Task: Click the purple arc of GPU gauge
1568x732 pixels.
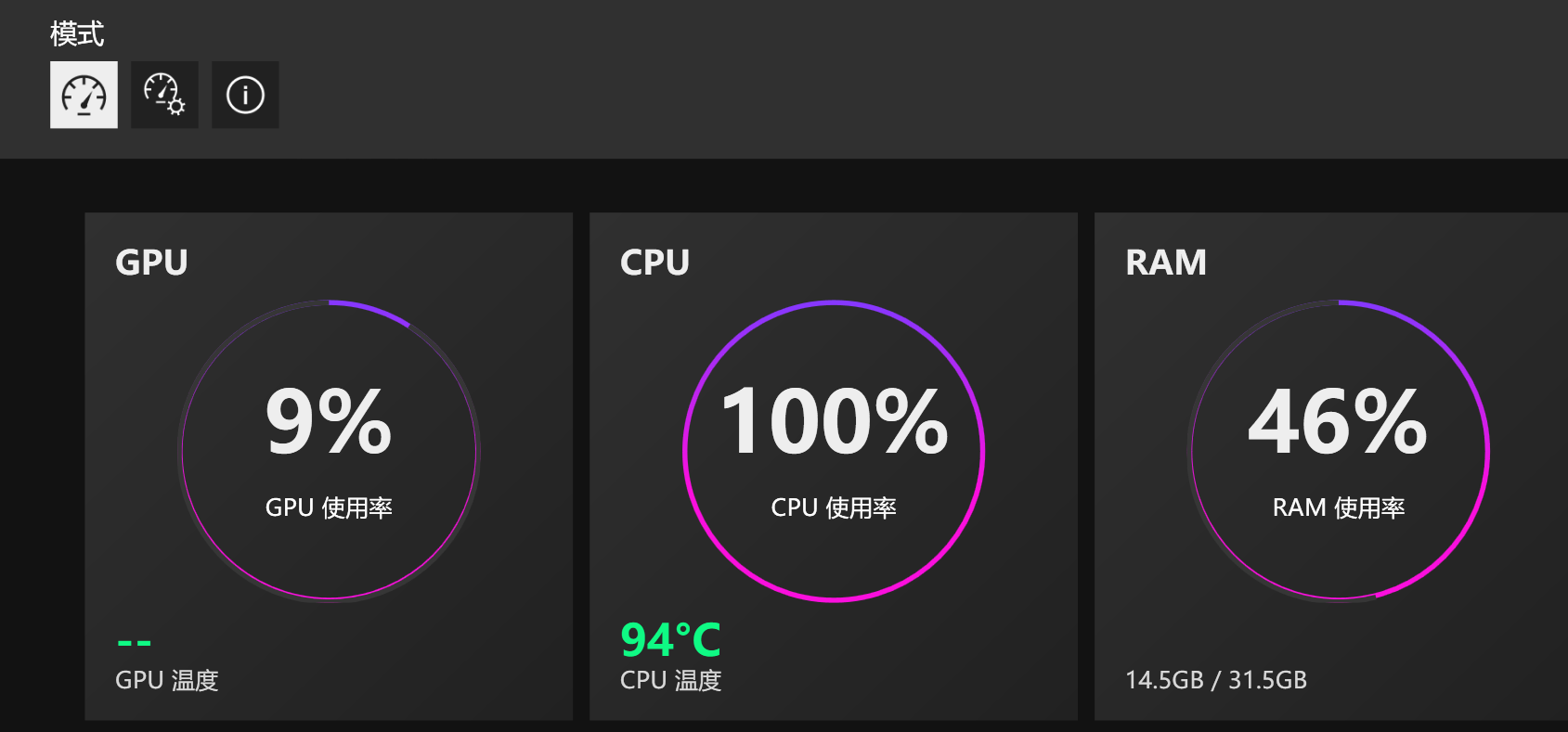Action: [x=373, y=310]
